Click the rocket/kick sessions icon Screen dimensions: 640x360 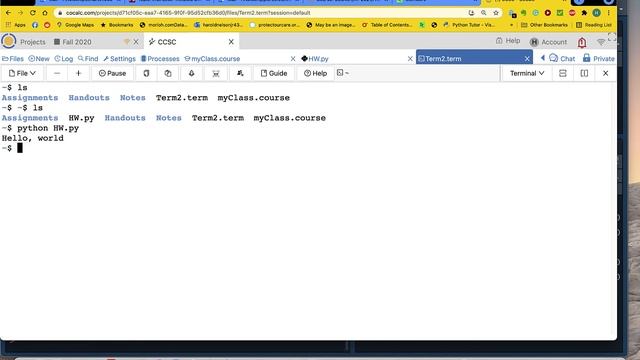click(191, 73)
